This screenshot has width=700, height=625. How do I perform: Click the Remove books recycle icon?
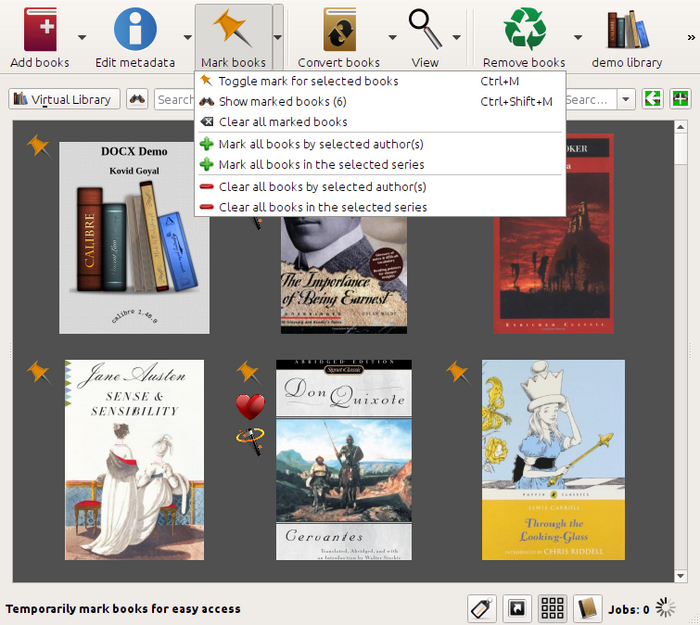(x=525, y=29)
